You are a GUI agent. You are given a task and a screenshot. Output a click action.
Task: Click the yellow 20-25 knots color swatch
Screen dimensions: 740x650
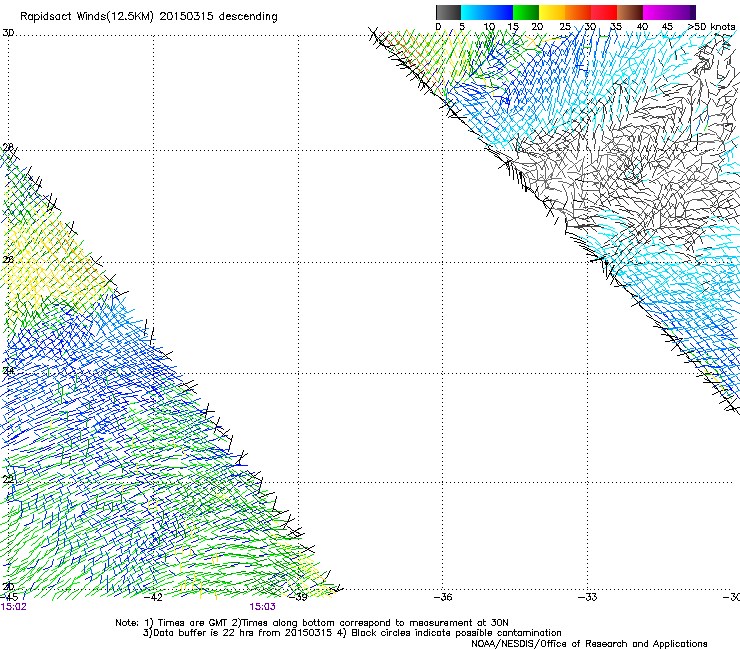click(552, 12)
